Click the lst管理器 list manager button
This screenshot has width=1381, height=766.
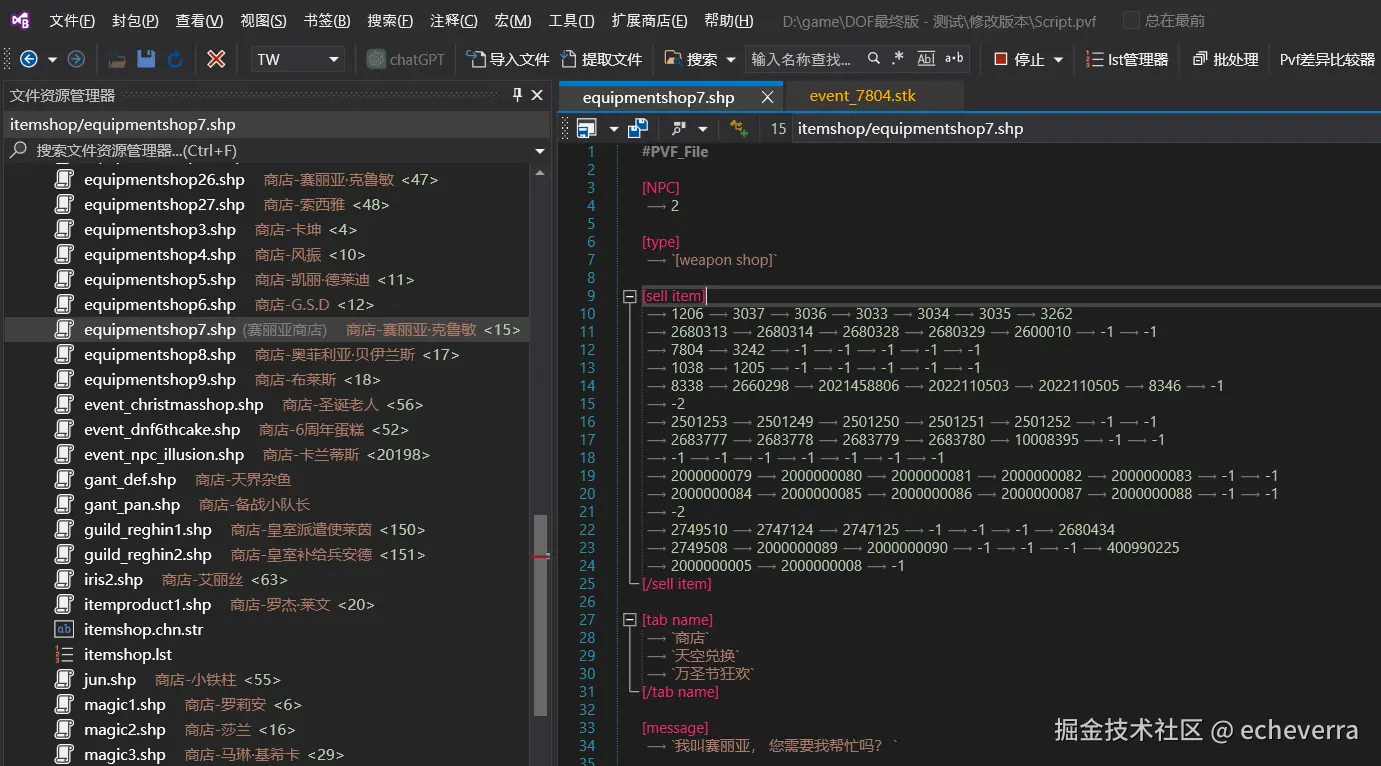[1127, 59]
